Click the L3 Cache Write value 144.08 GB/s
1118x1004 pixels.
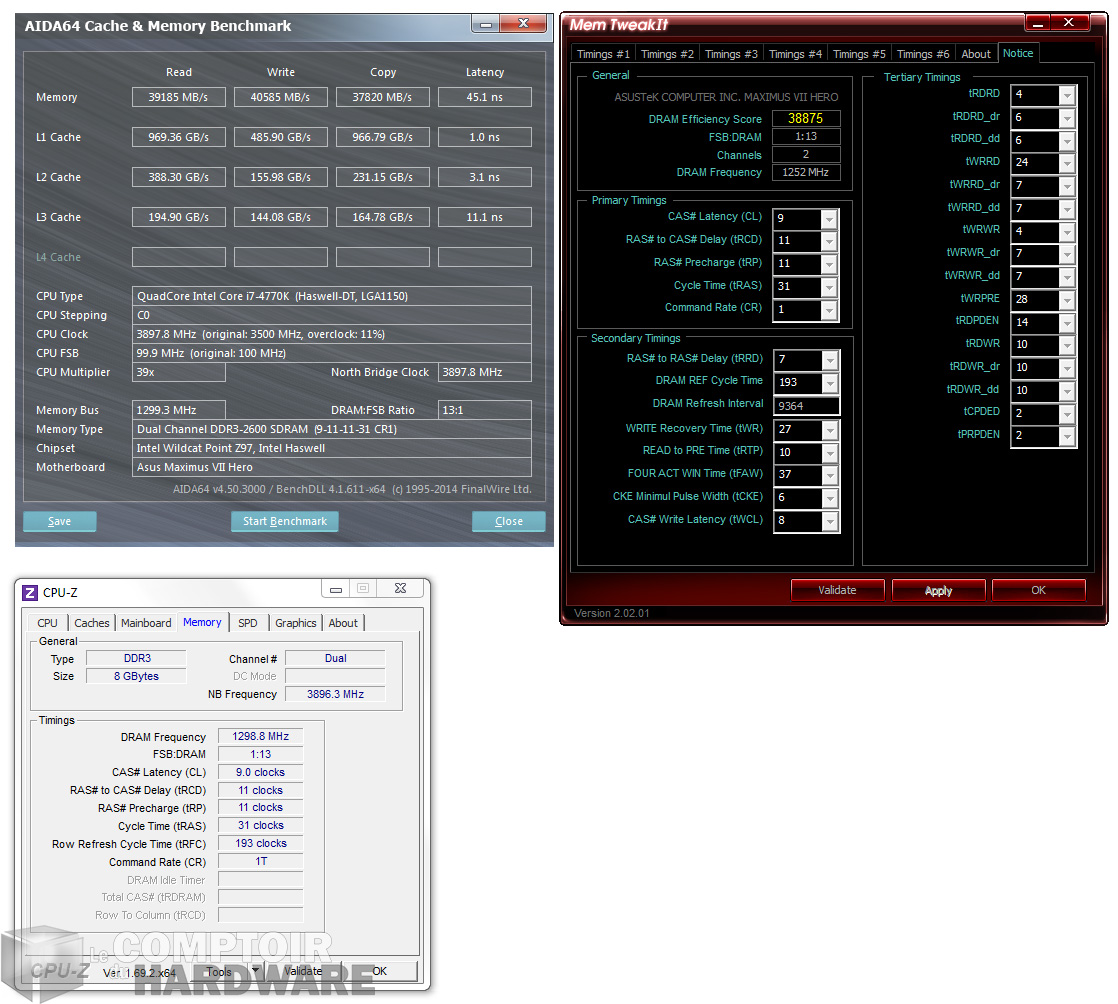pyautogui.click(x=281, y=217)
